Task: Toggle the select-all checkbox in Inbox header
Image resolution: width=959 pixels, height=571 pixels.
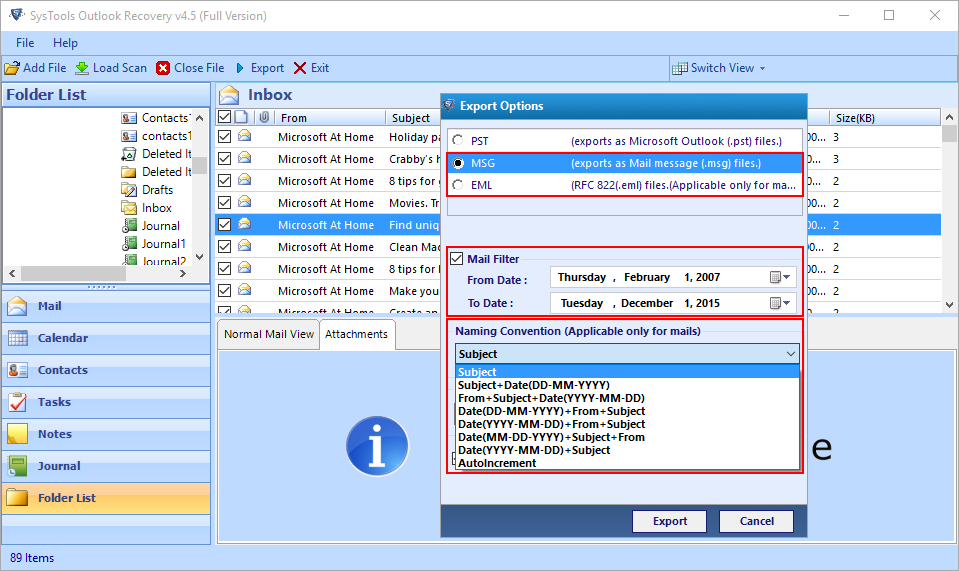Action: click(x=224, y=117)
